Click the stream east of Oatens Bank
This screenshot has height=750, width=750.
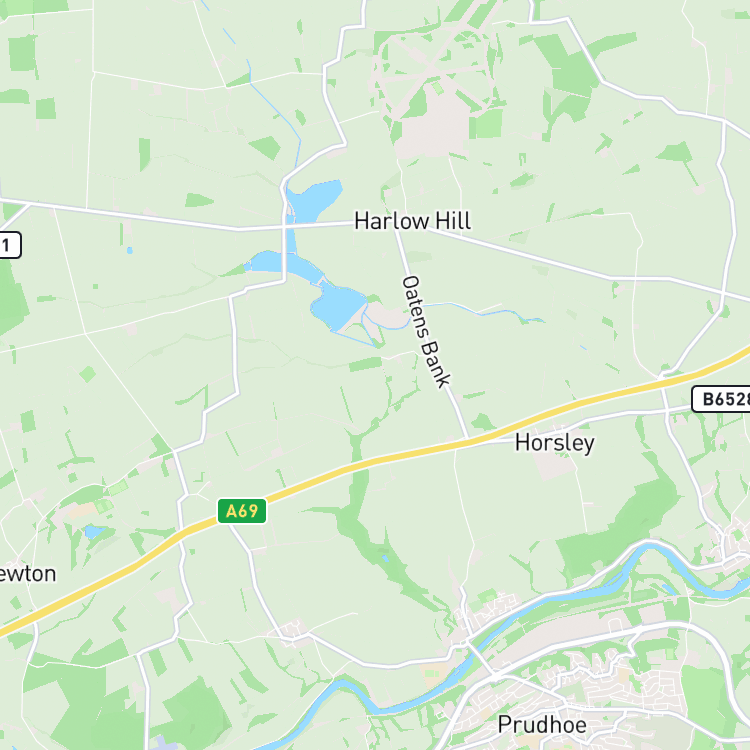click(x=483, y=311)
